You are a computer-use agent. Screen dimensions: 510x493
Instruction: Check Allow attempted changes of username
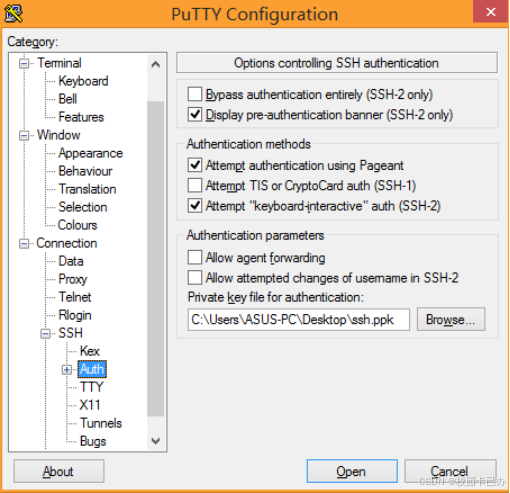(195, 277)
